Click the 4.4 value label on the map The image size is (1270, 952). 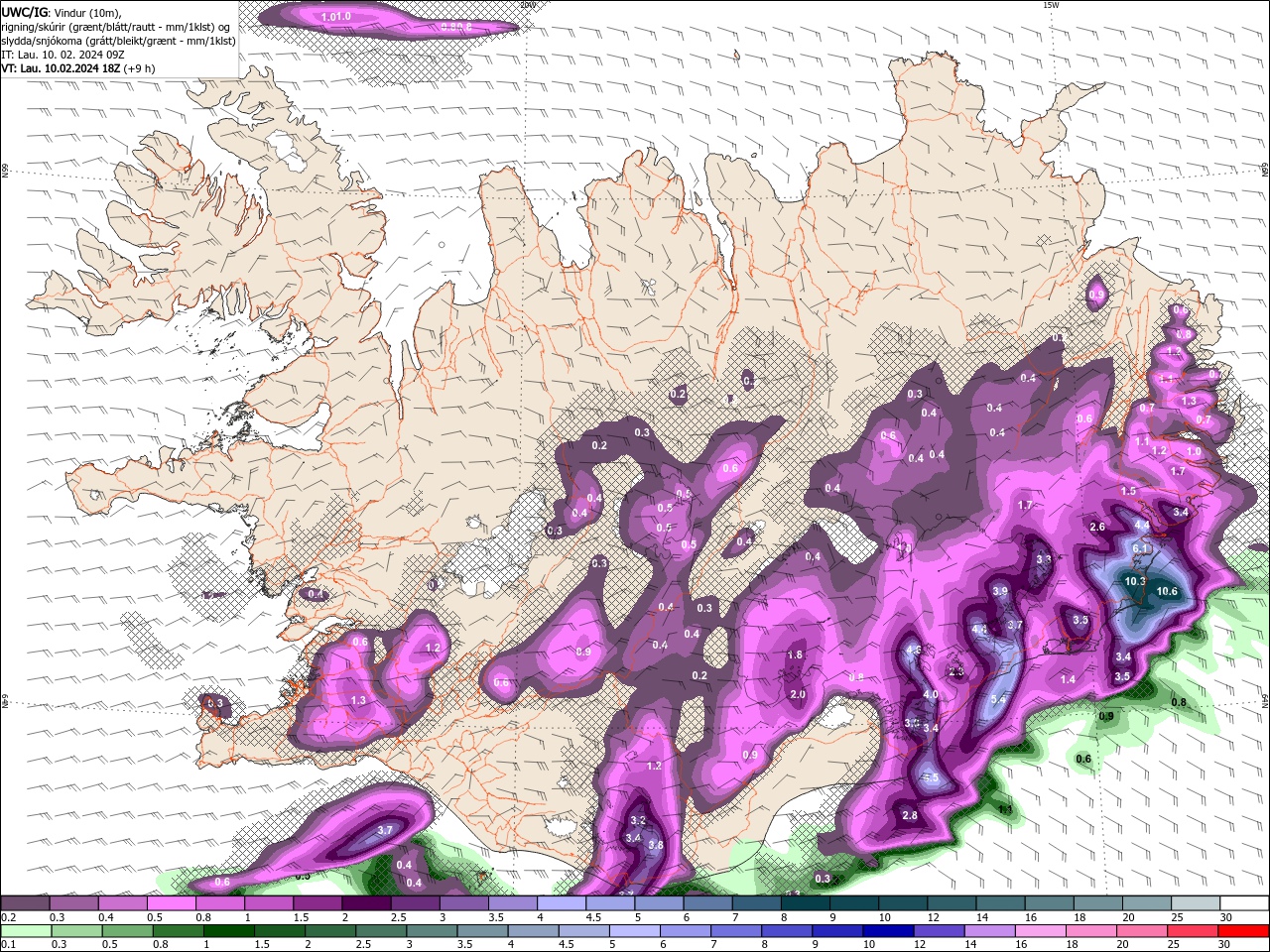[1142, 525]
